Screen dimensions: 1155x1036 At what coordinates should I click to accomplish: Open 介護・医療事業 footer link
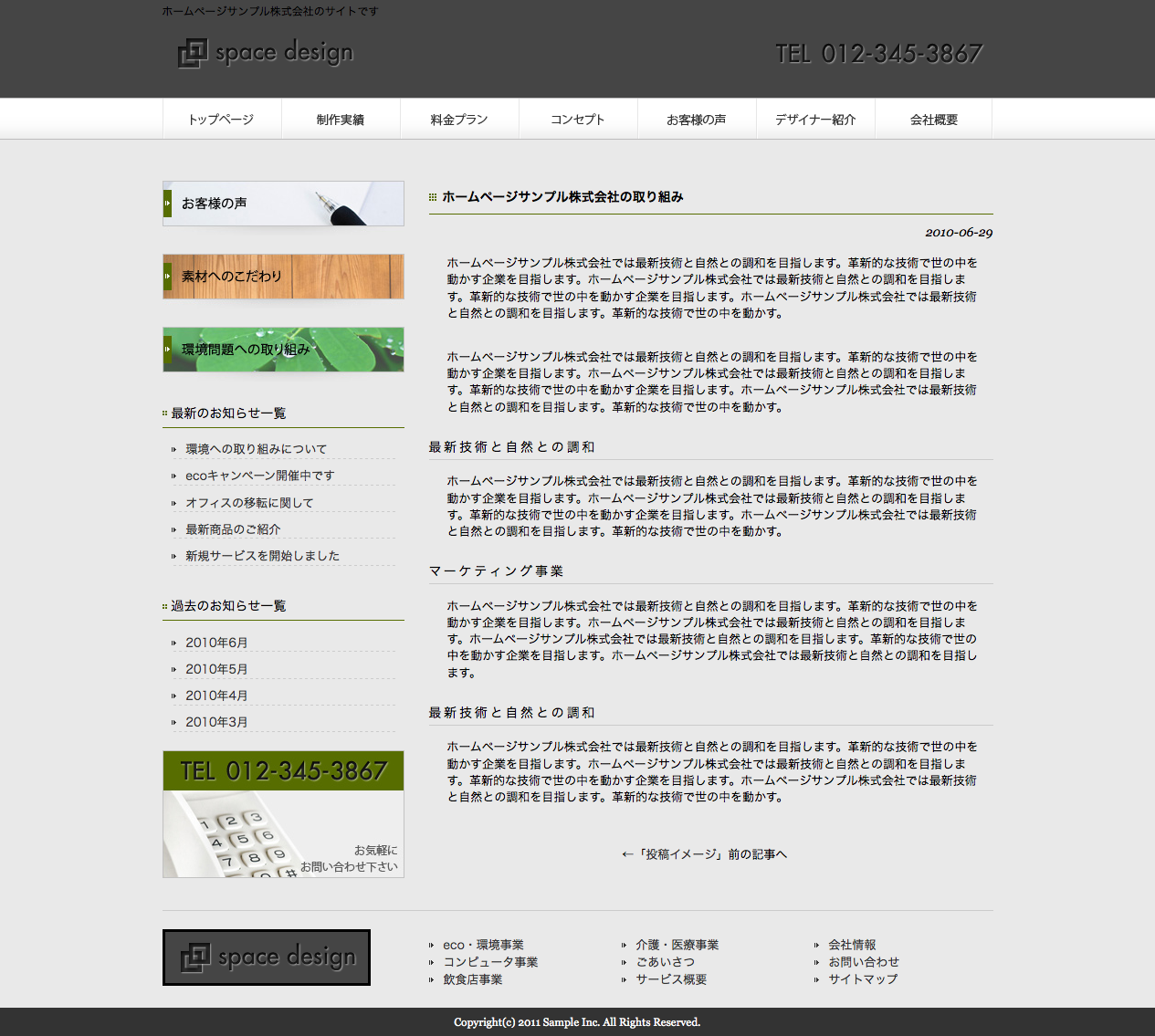677,945
